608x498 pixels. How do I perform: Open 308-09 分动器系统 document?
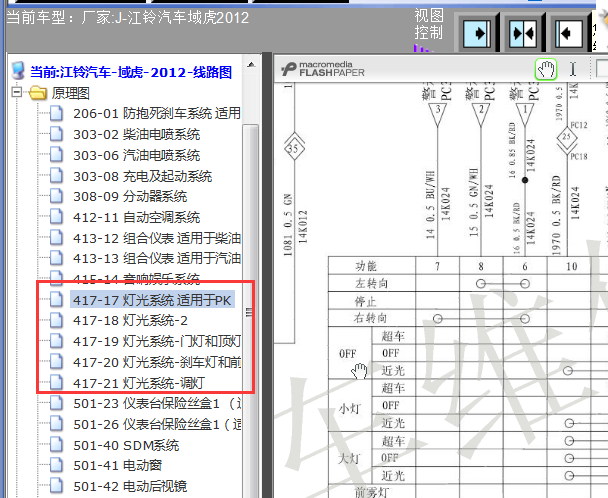coord(130,196)
